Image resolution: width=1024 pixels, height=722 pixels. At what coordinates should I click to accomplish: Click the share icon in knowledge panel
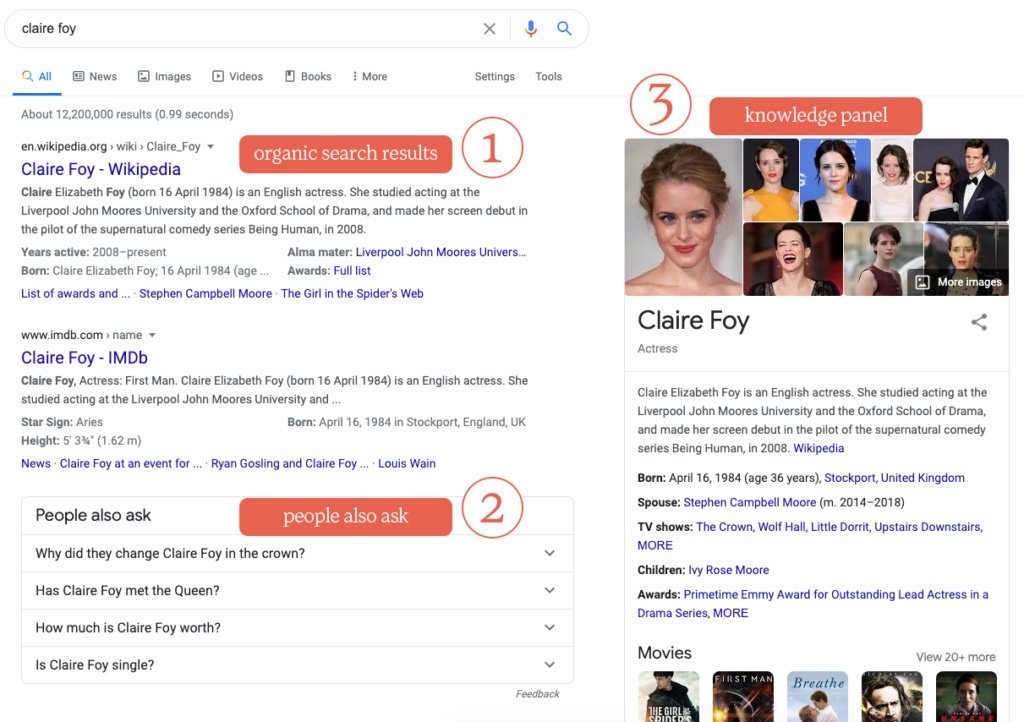tap(979, 322)
